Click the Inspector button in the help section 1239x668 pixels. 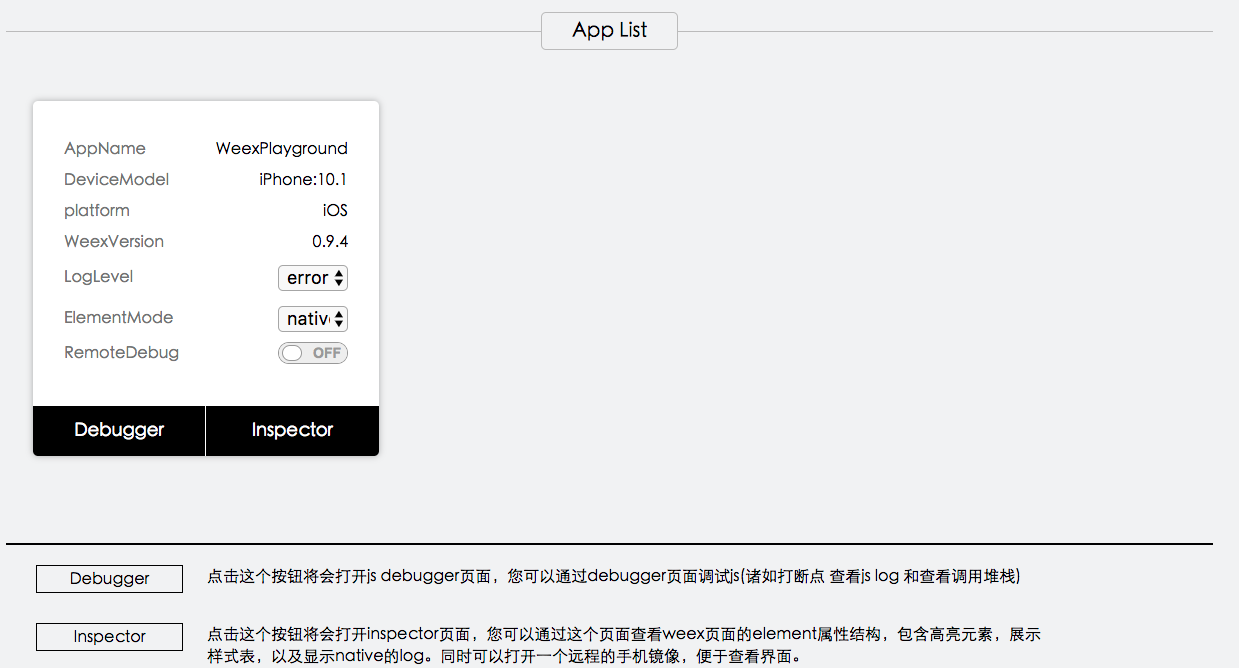coord(109,636)
